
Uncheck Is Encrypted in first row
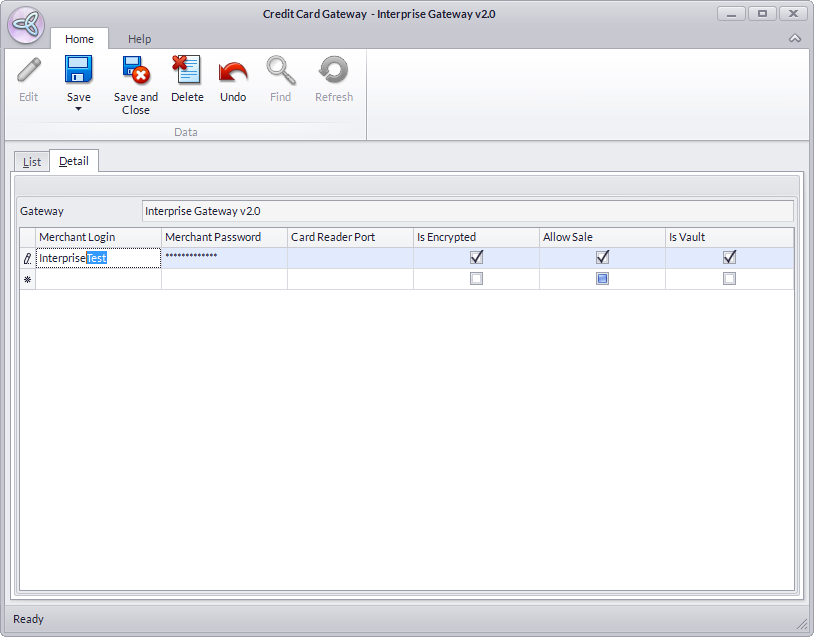(x=476, y=258)
